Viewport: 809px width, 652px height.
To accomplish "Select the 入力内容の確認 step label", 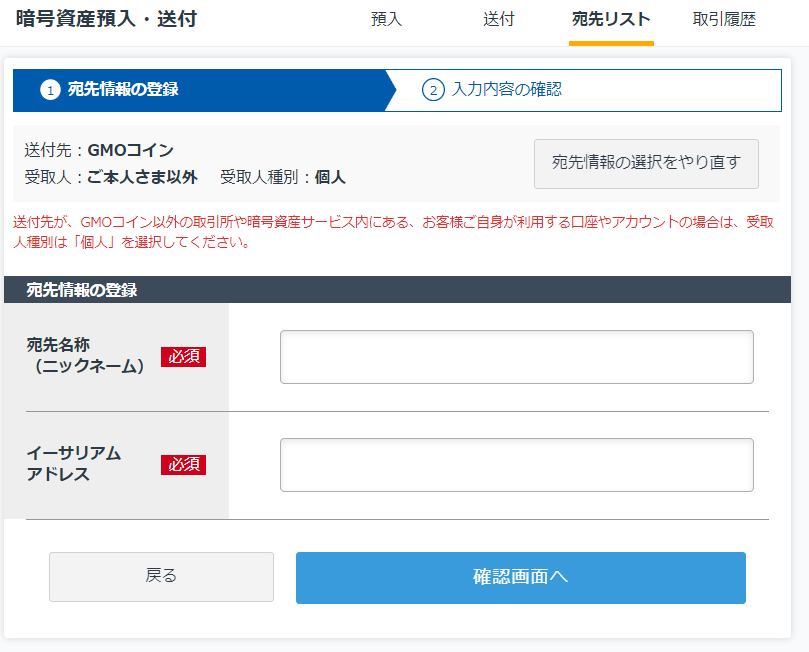I will [506, 90].
